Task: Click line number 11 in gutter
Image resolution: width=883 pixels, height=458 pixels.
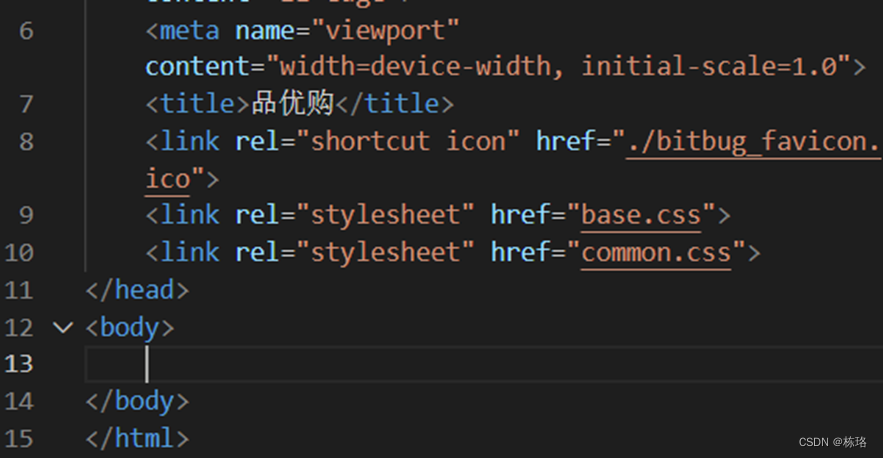Action: coord(19,290)
